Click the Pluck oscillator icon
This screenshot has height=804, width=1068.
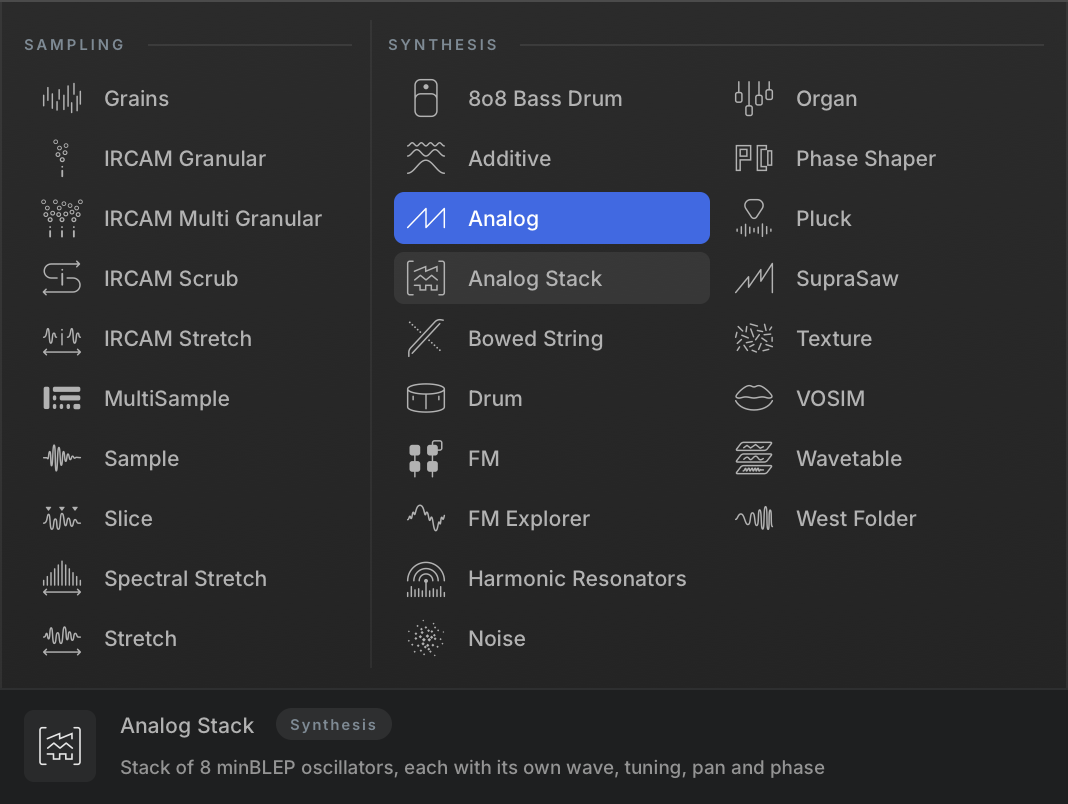tap(754, 219)
